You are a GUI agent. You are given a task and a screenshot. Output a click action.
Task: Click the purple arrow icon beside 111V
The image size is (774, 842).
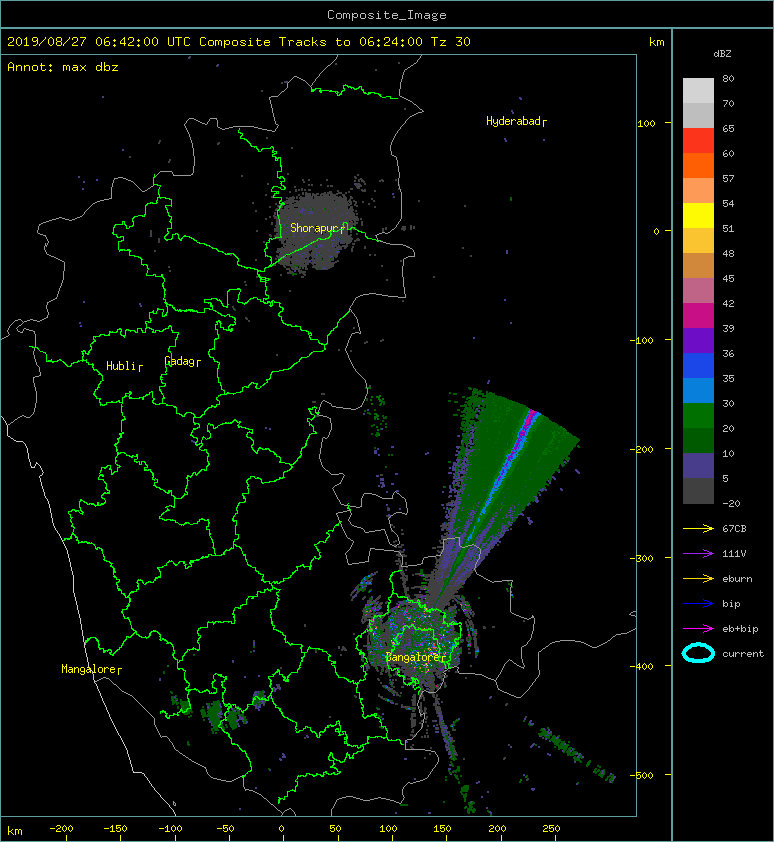[698, 554]
